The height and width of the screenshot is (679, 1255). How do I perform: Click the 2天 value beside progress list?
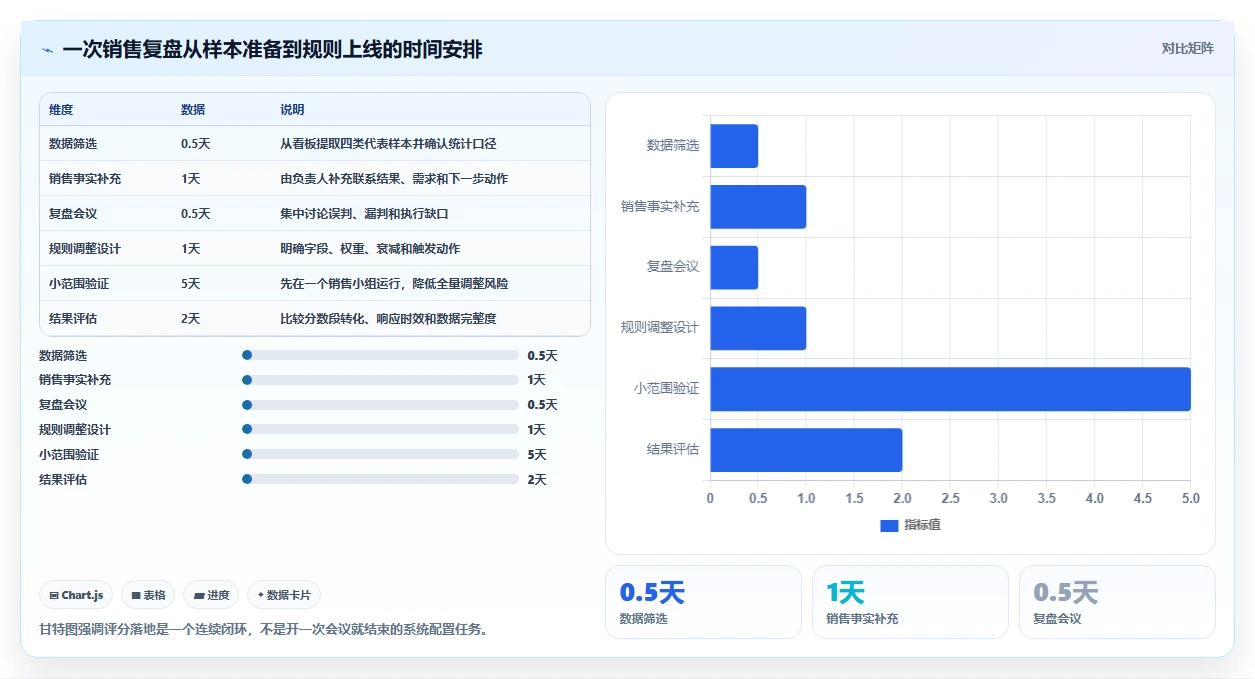click(536, 480)
